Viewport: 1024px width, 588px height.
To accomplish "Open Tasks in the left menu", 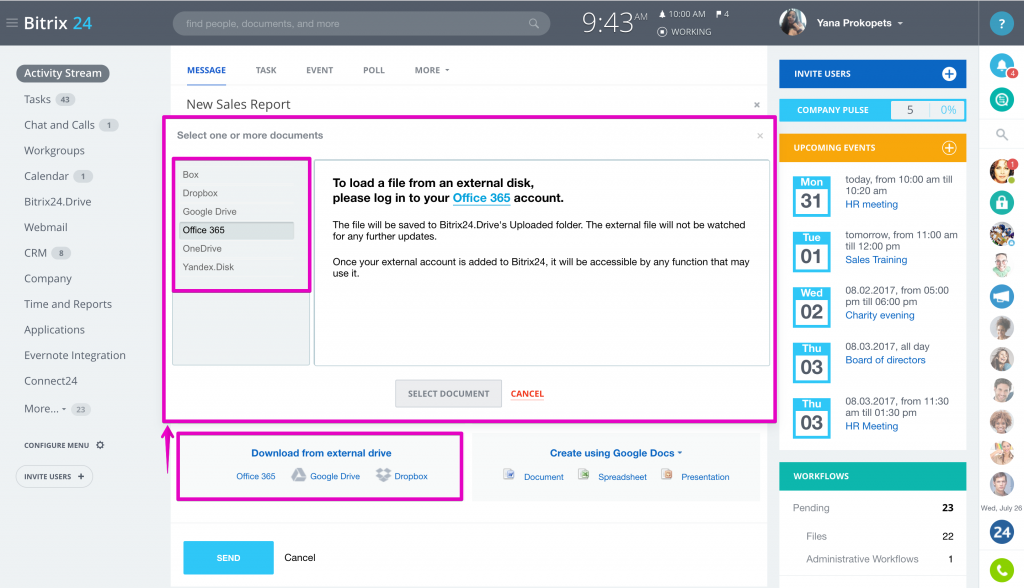I will tap(37, 99).
